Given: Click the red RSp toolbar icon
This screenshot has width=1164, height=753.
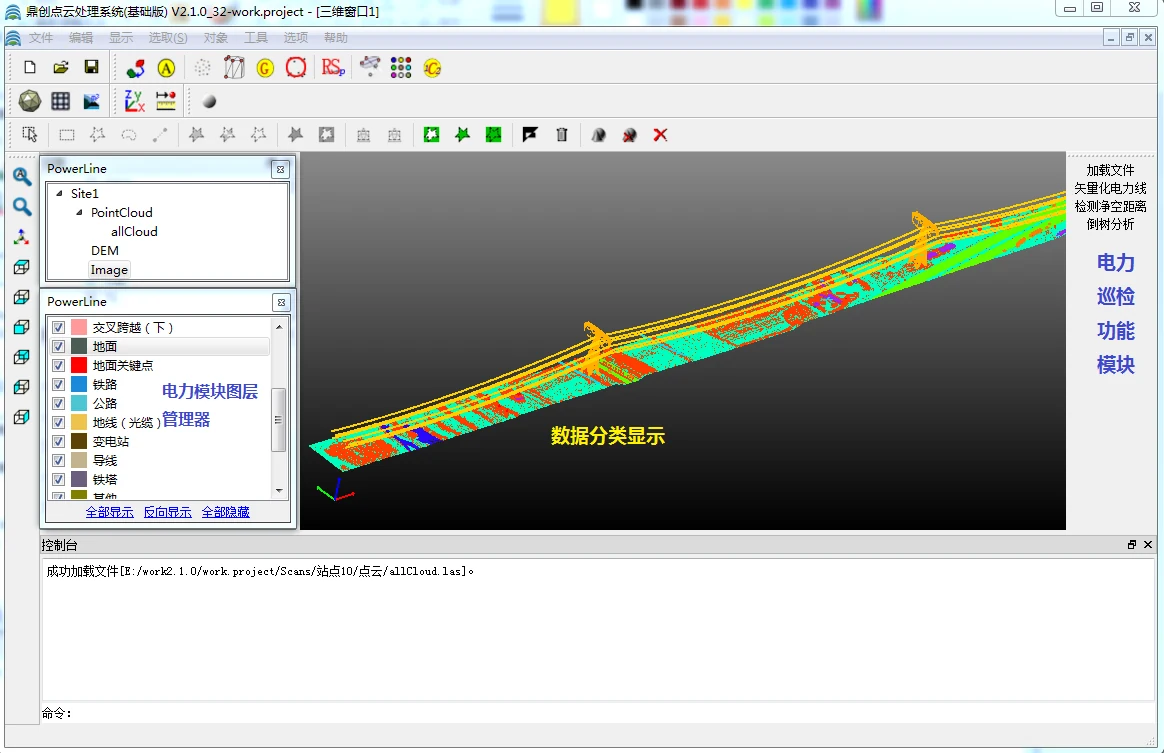Looking at the screenshot, I should (333, 68).
